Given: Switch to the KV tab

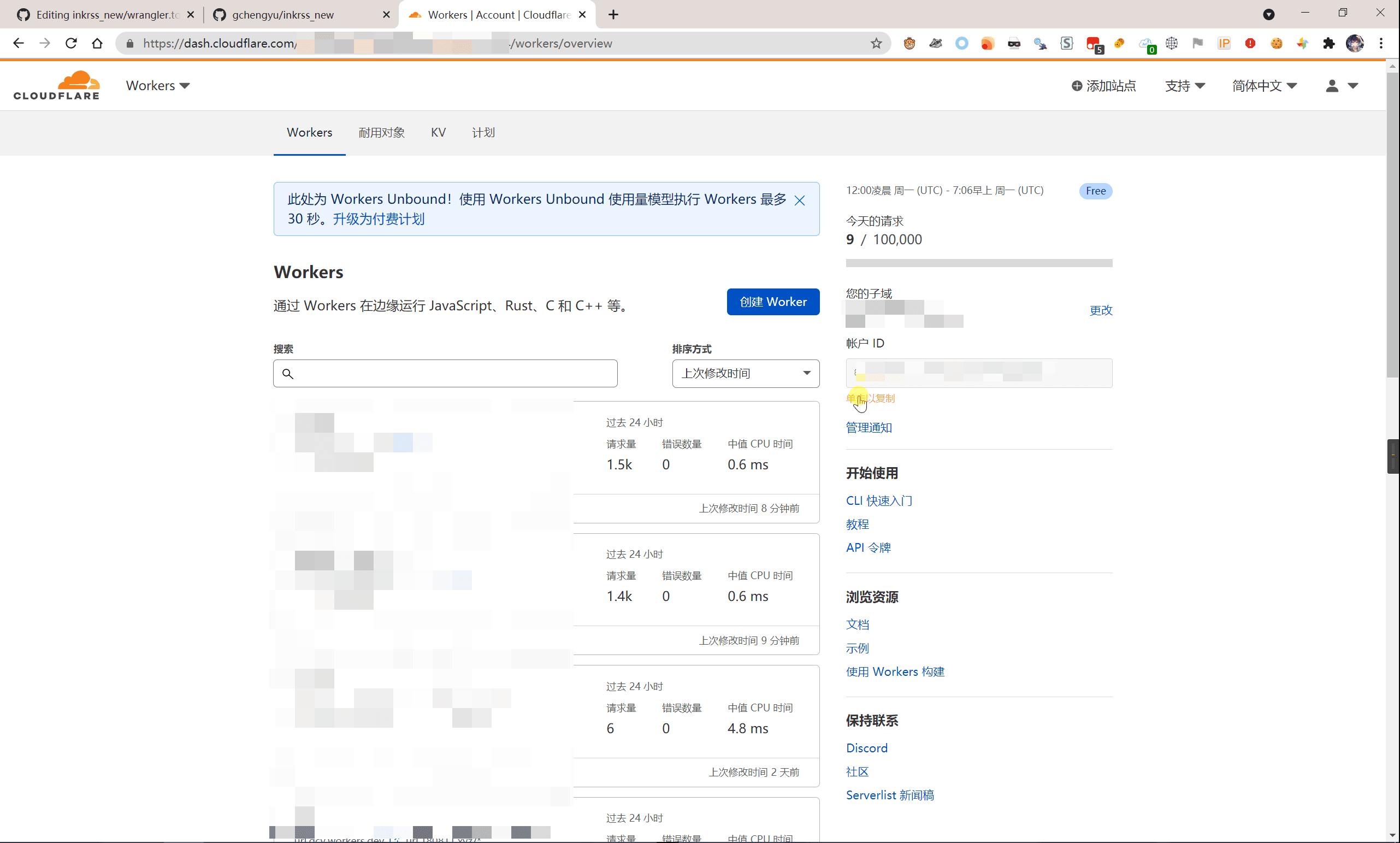Looking at the screenshot, I should (438, 132).
